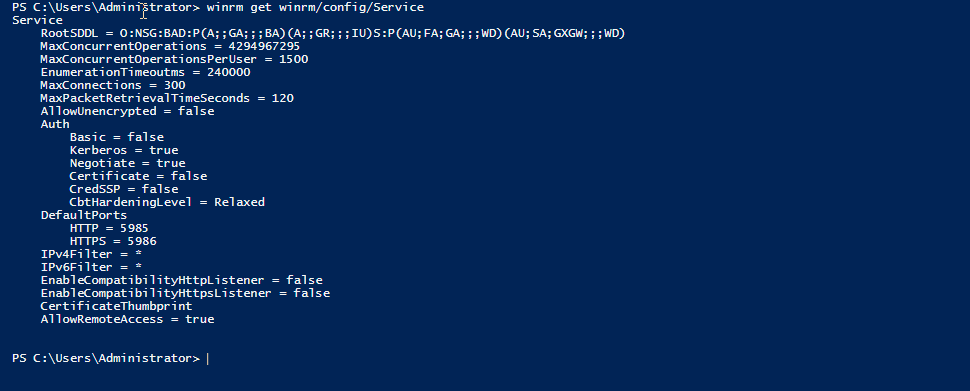Click the Negotiate = true line
Viewport: 970px width, 391px height.
pos(127,163)
